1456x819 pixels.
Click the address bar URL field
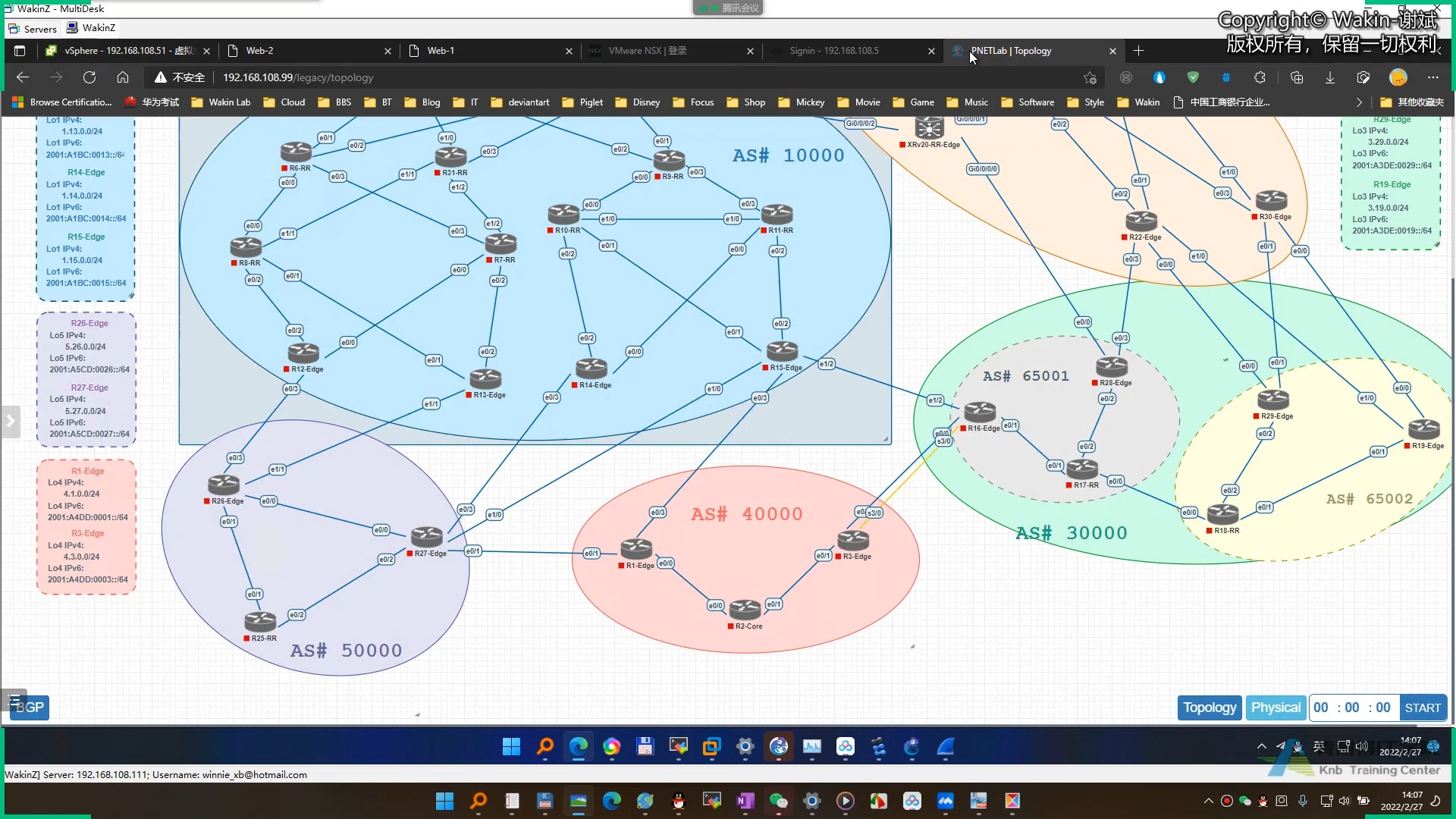645,77
